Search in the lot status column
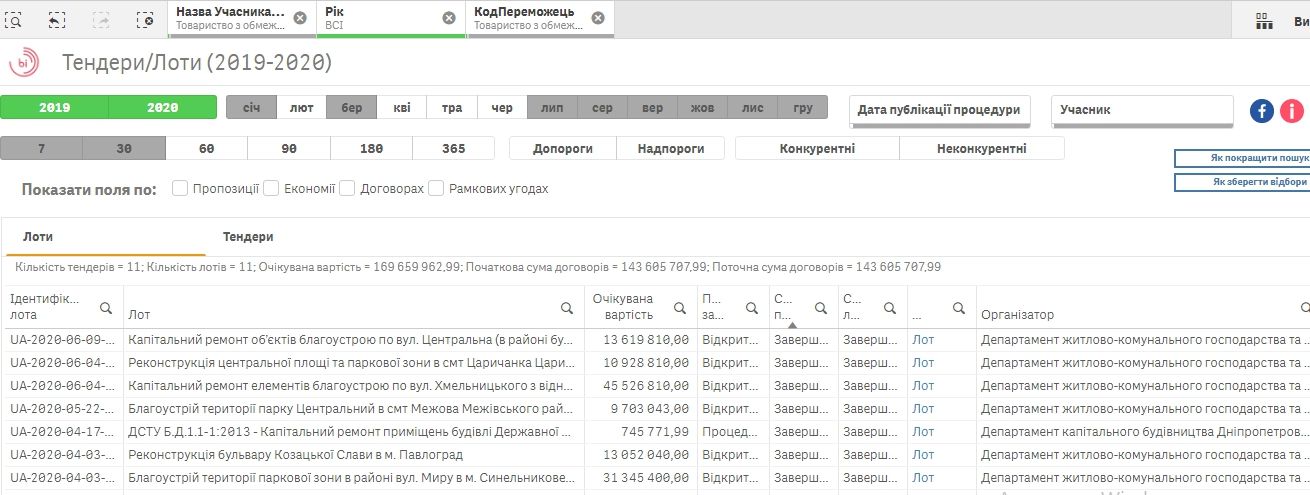This screenshot has width=1310, height=495. (890, 307)
